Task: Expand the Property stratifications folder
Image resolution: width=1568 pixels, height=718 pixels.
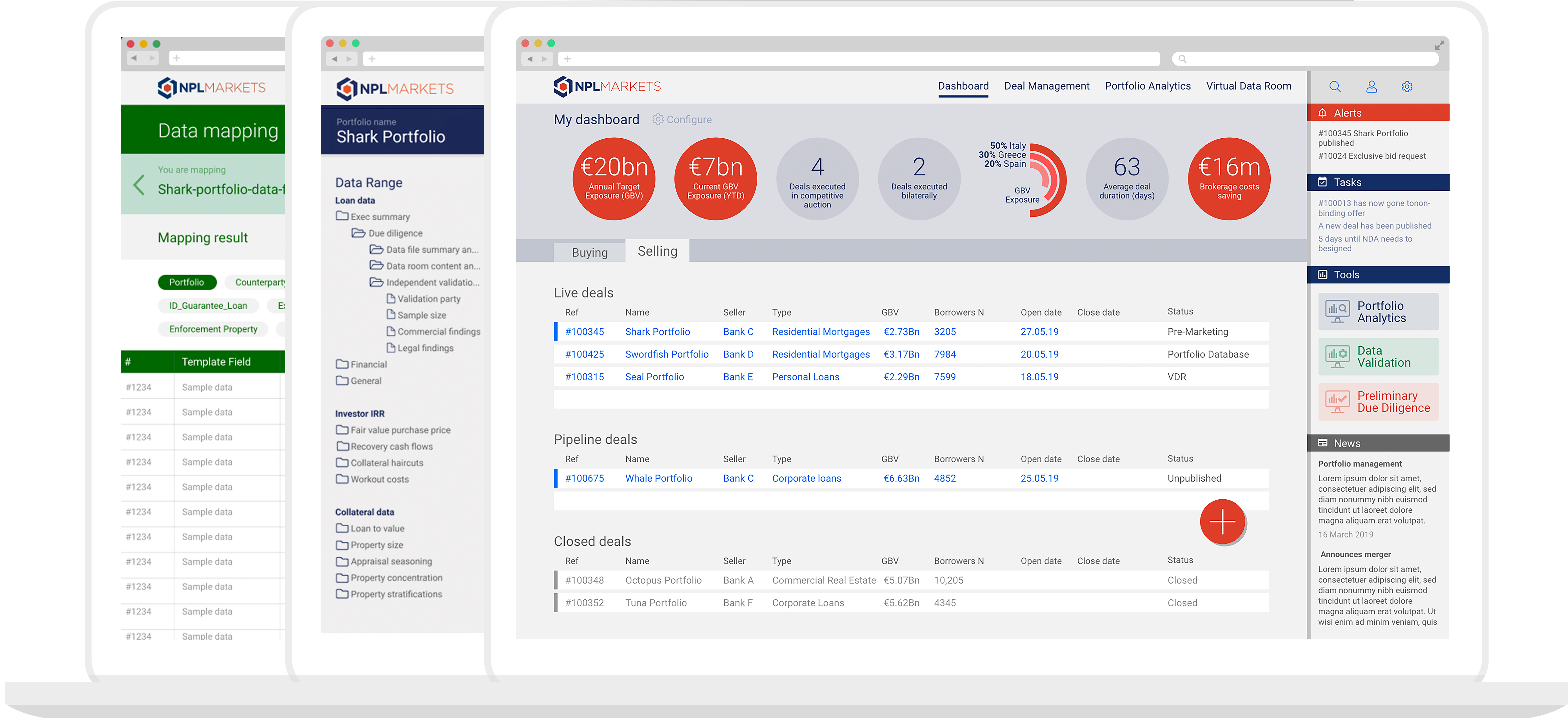Action: coord(342,594)
